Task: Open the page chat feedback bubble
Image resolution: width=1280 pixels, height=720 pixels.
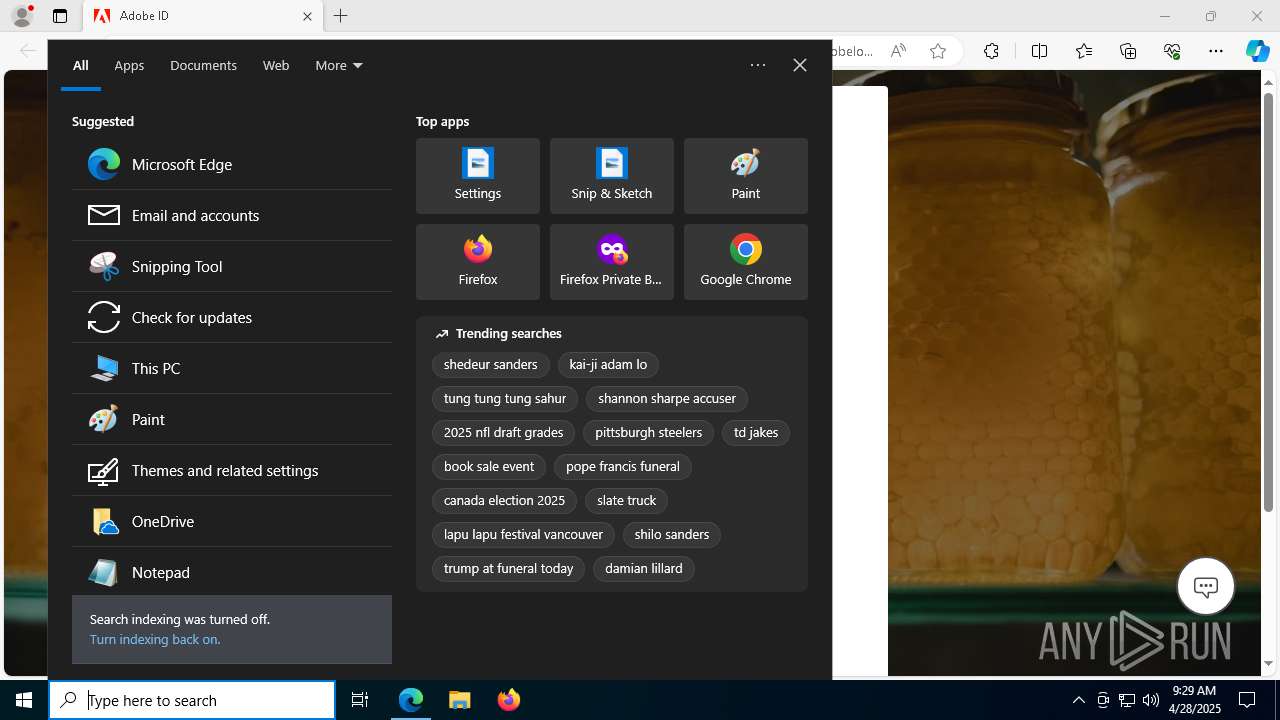Action: 1206,586
